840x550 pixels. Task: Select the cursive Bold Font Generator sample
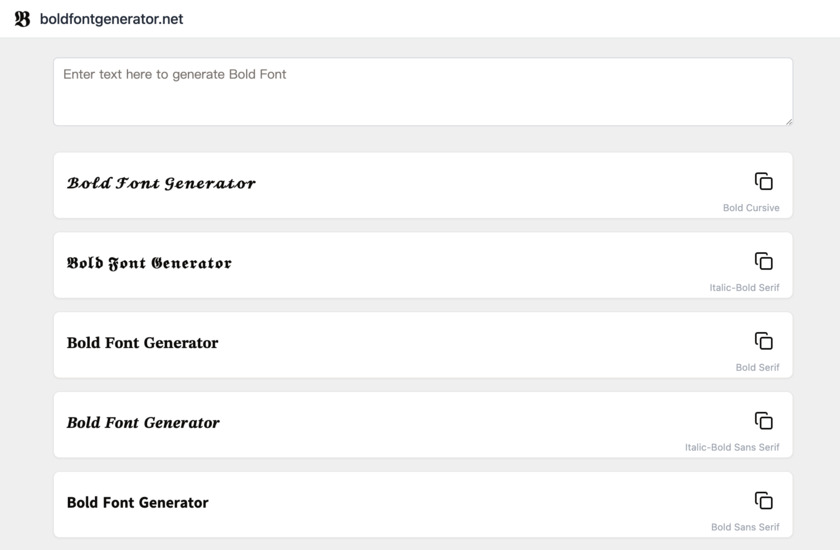pyautogui.click(x=161, y=183)
